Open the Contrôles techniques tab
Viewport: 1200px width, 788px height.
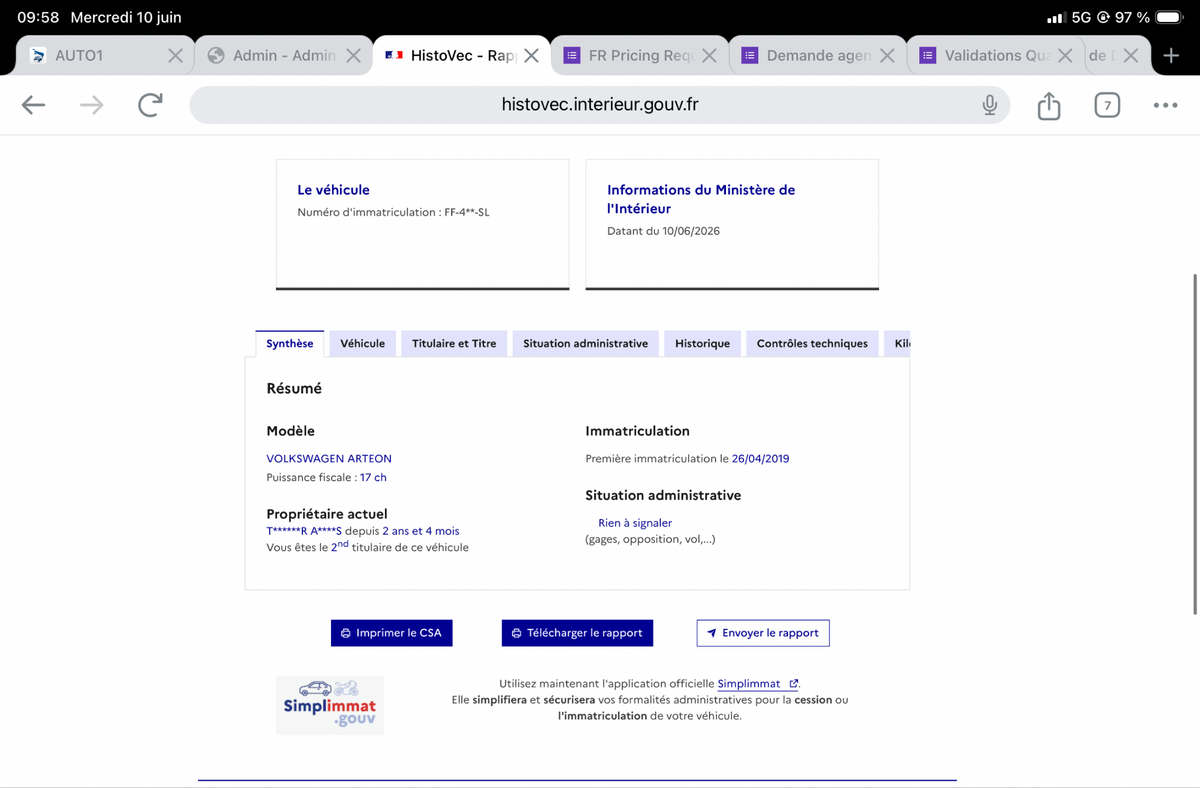(812, 343)
